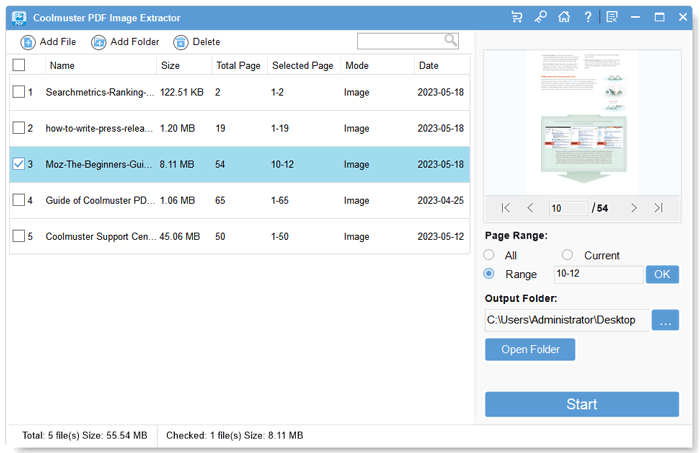
Task: Focus the file search box
Action: (x=408, y=41)
